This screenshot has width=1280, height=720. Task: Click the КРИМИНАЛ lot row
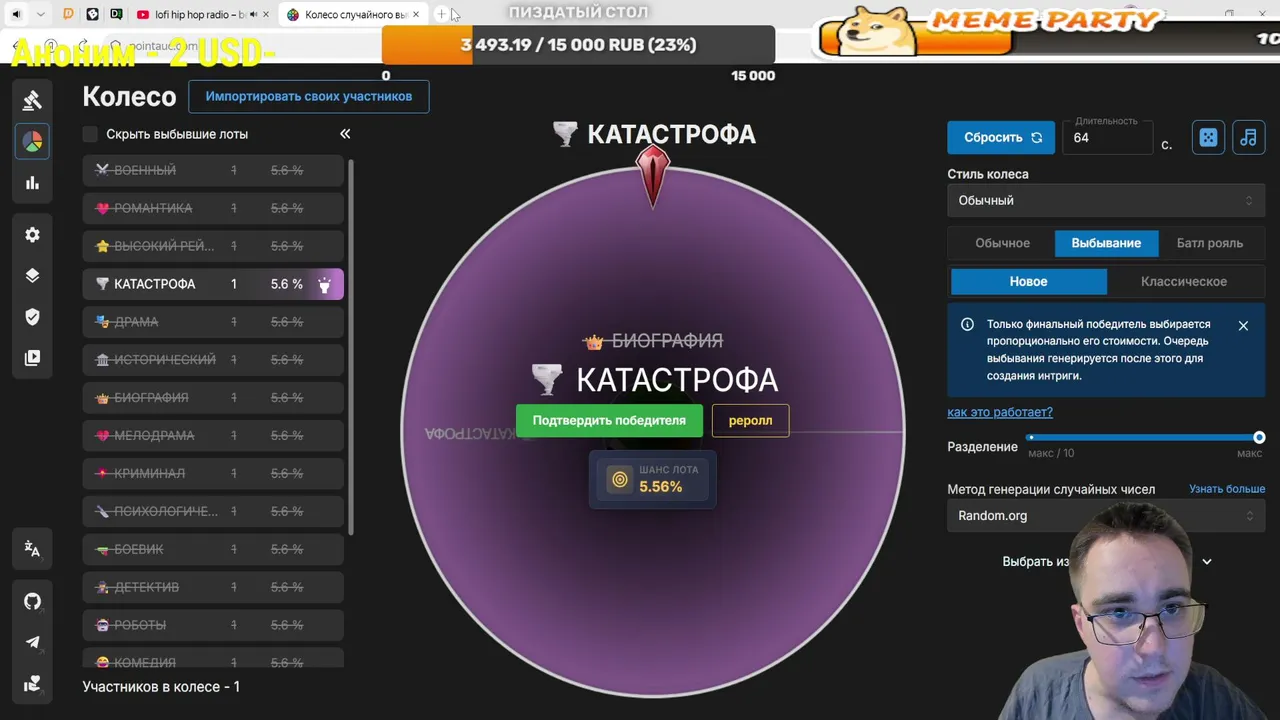213,473
